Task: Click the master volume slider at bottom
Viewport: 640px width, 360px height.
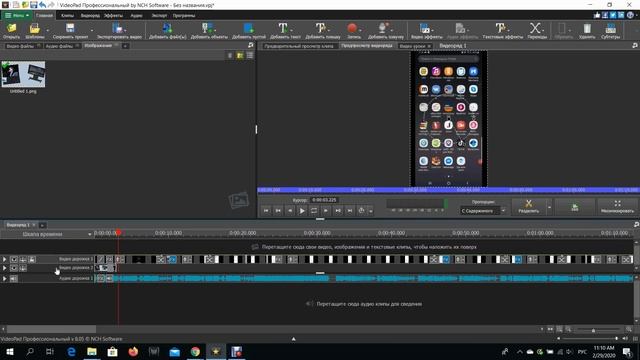Action: pyautogui.click(x=590, y=339)
